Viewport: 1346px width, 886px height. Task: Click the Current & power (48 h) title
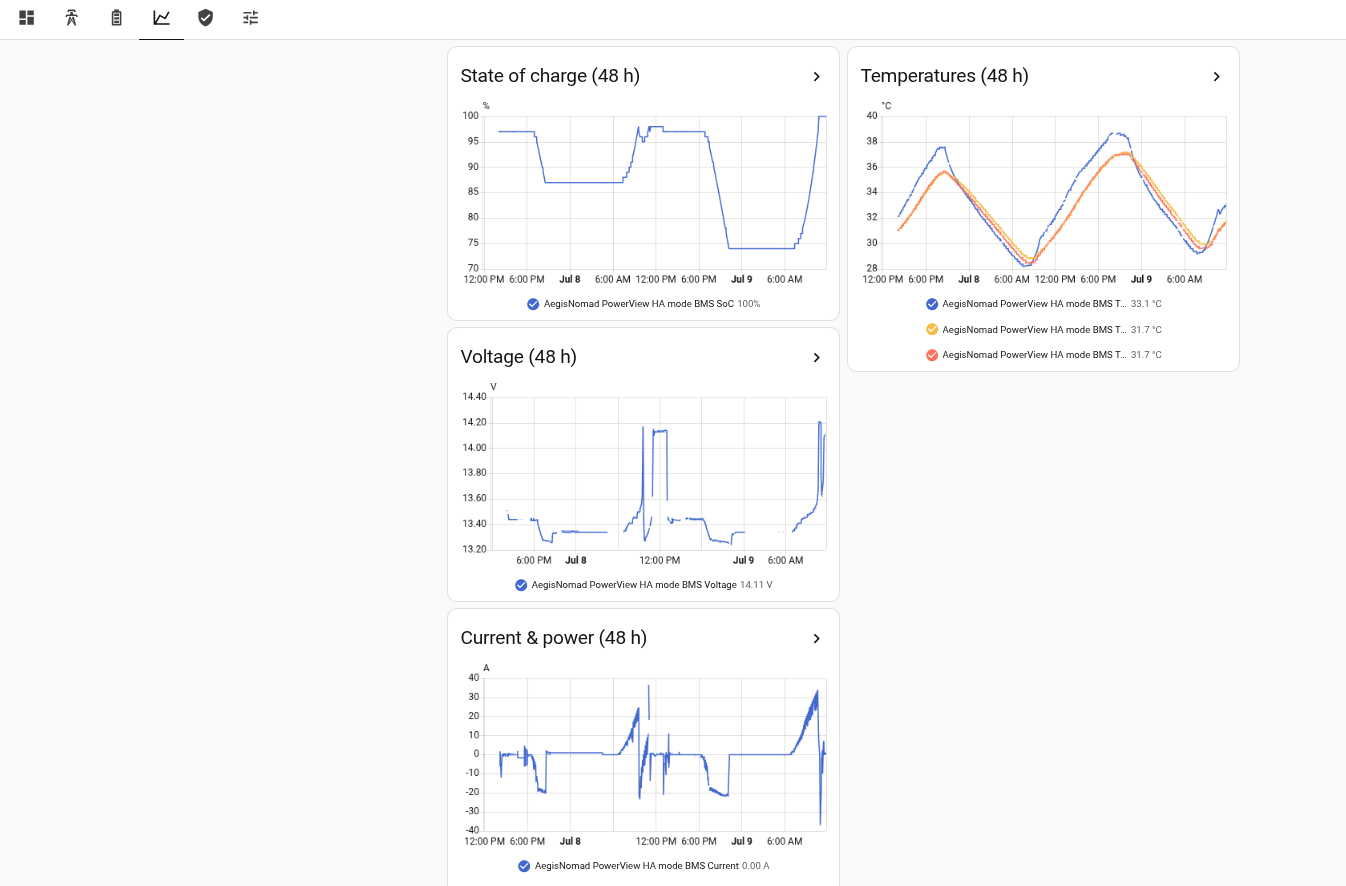(554, 638)
